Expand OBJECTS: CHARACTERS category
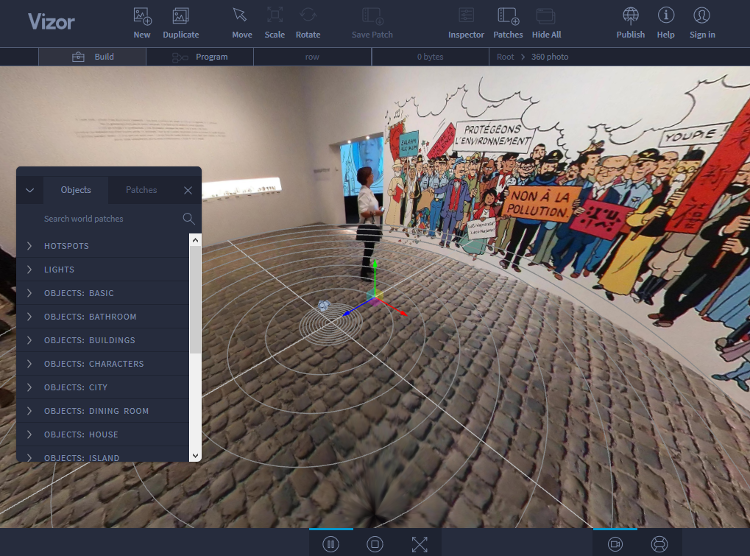This screenshot has height=556, width=750. pos(102,364)
